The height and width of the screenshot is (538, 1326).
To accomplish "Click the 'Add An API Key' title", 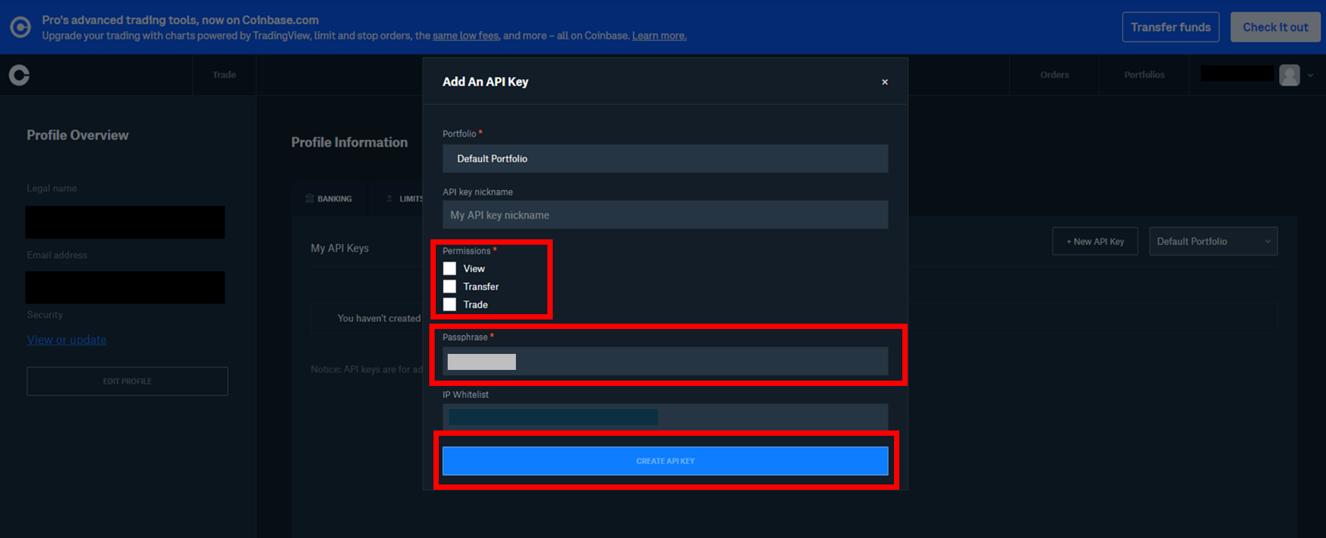I will [485, 82].
